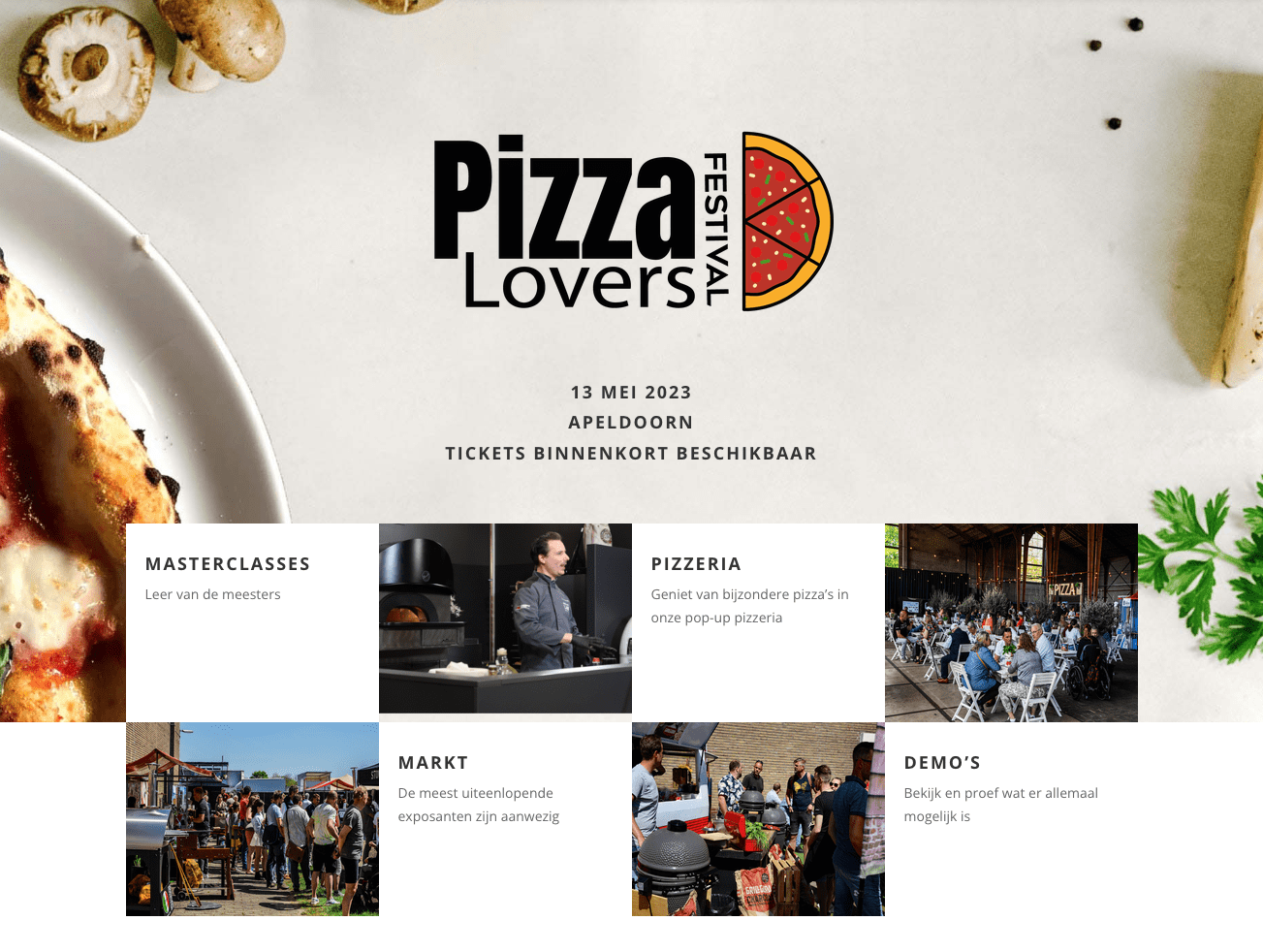Click 'Bekijk en proef wat er' description
The height and width of the screenshot is (952, 1263).
pos(1000,805)
